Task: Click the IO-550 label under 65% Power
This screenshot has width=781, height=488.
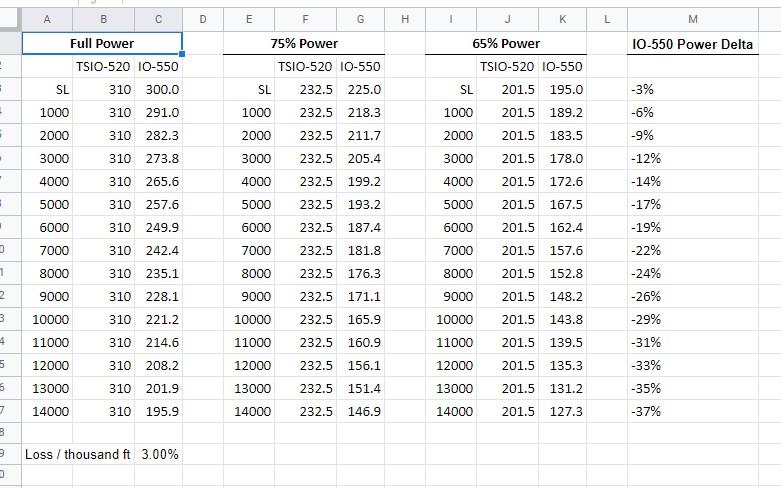Action: (564, 66)
